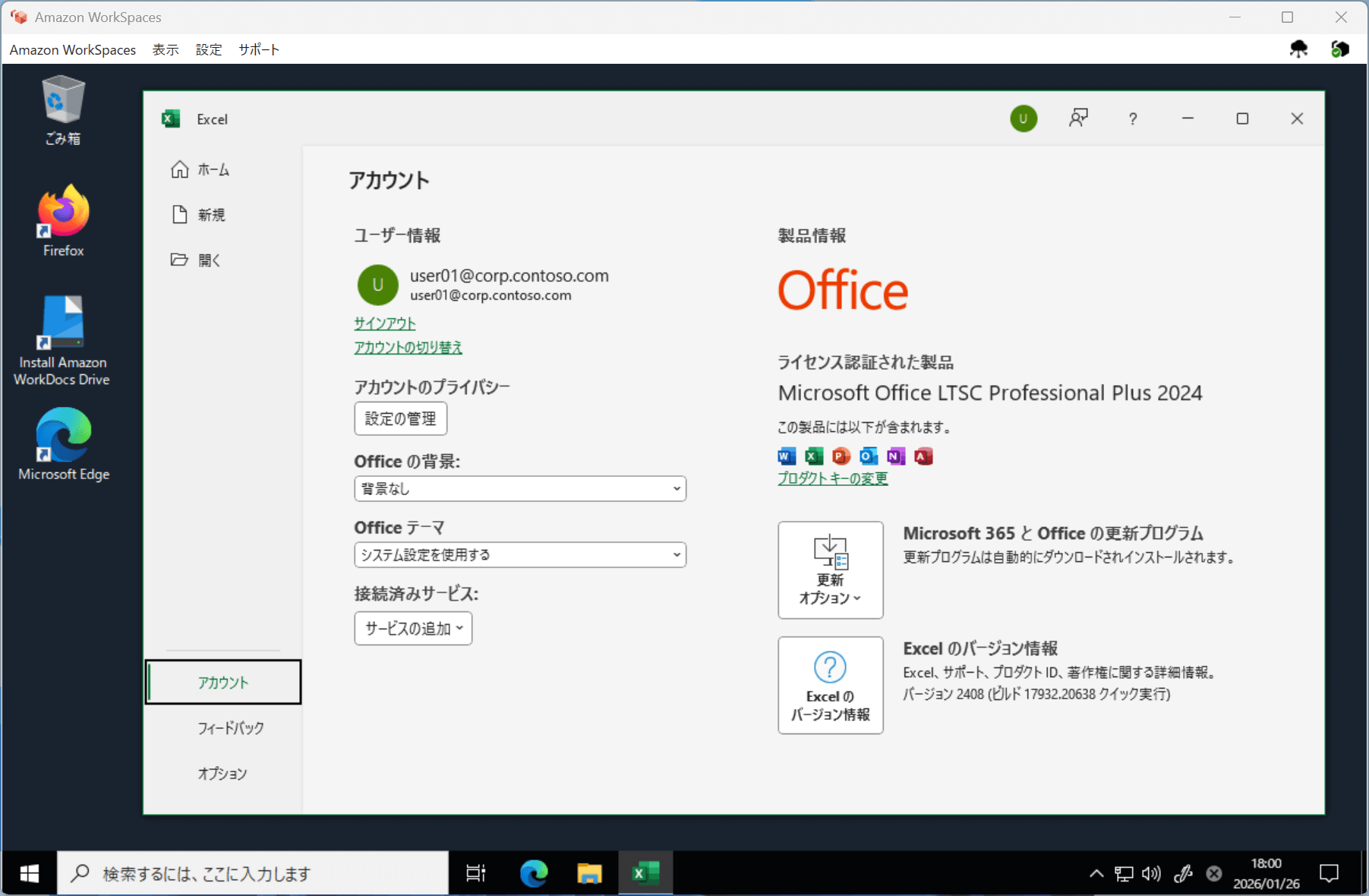1369x896 pixels.
Task: Open the サービスの追加 dropdown
Action: [412, 628]
